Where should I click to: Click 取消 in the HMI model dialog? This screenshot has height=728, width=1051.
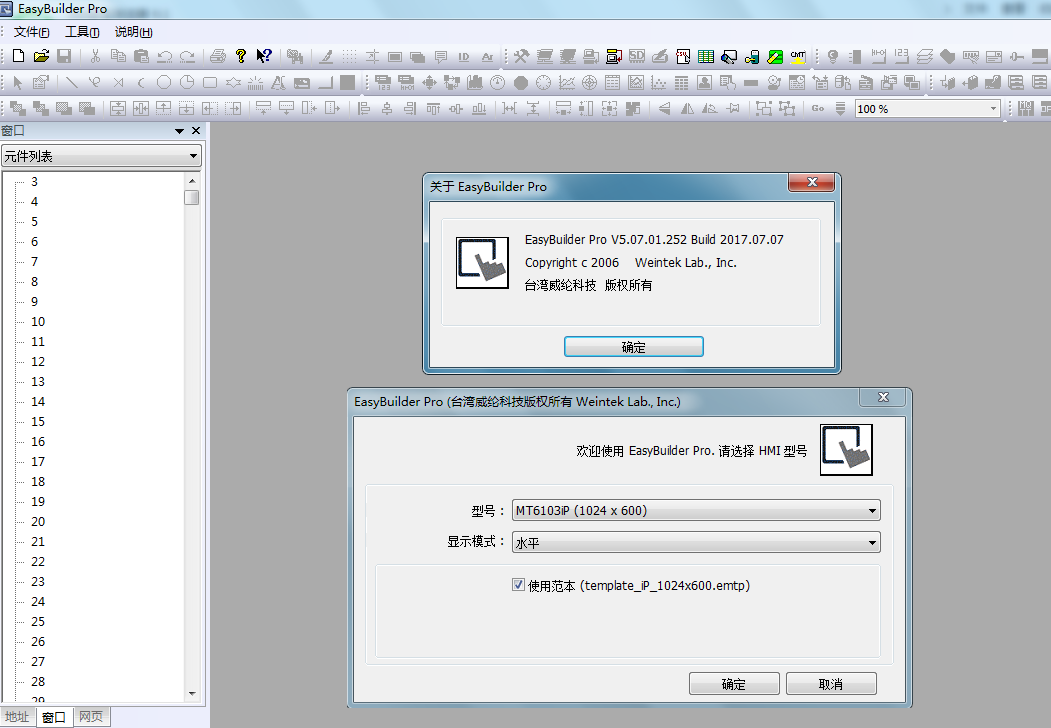830,684
